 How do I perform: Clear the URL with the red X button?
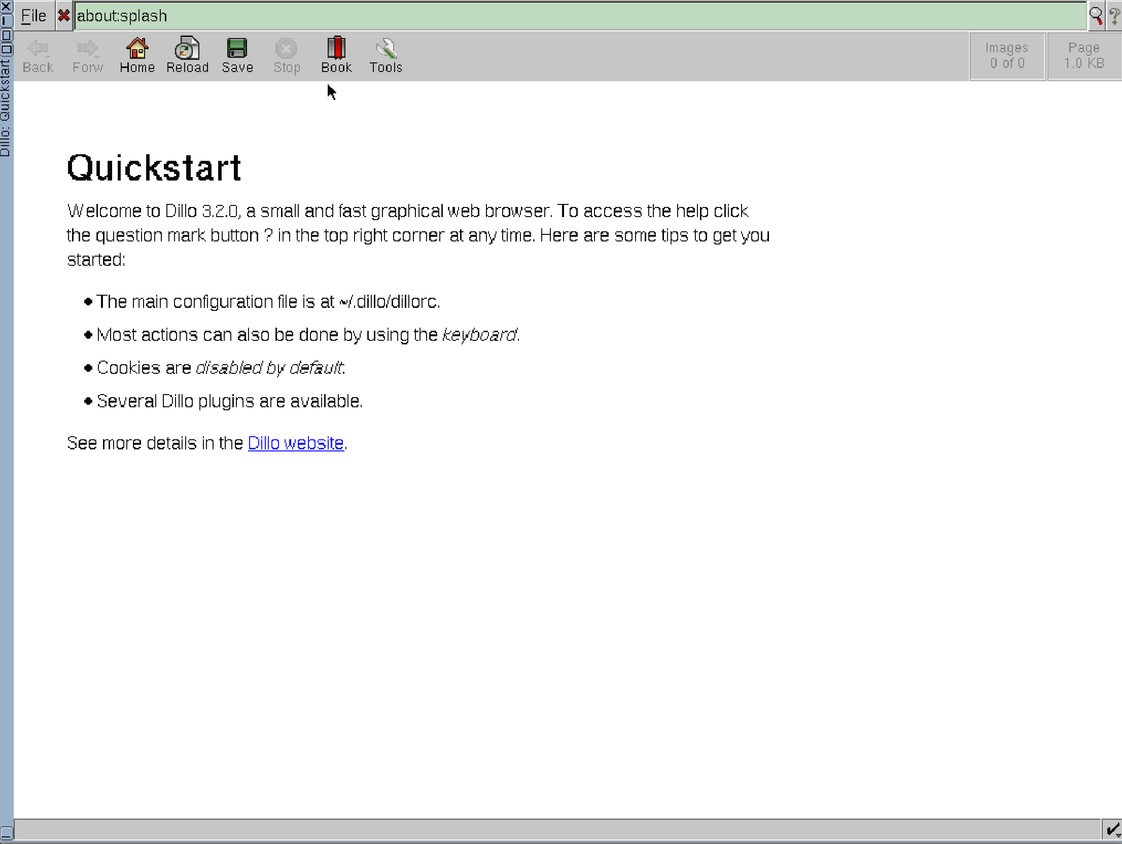tap(64, 16)
